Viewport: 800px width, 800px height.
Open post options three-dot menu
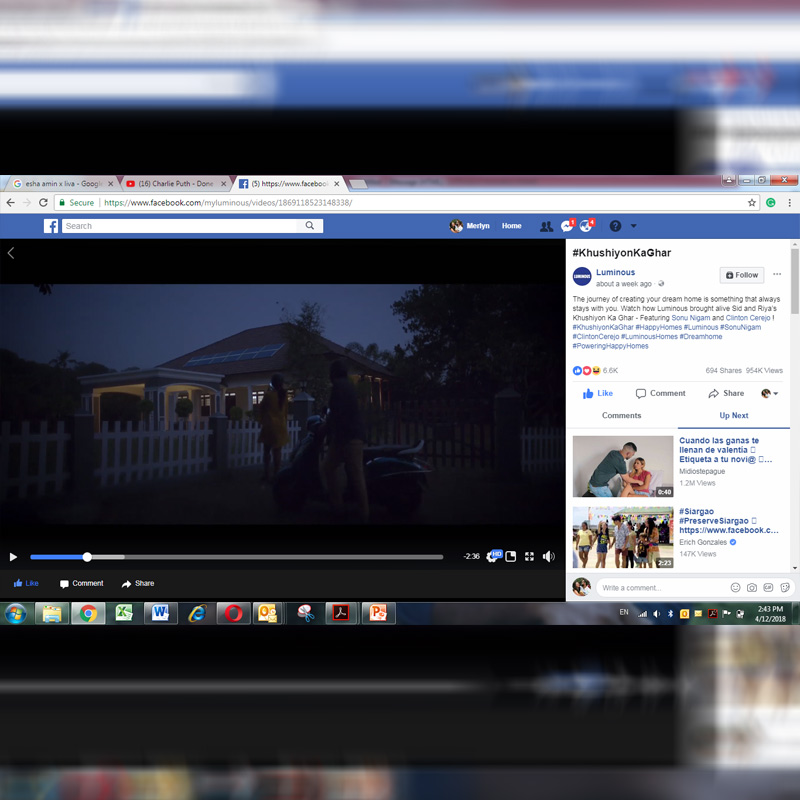(777, 275)
